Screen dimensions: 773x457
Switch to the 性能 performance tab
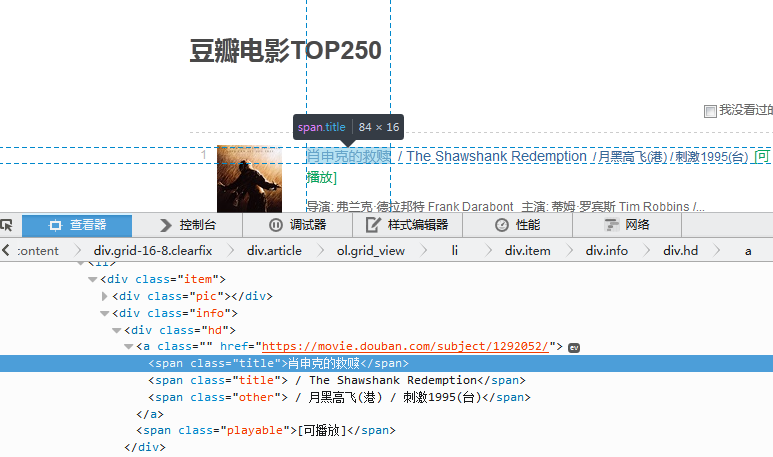pyautogui.click(x=518, y=225)
